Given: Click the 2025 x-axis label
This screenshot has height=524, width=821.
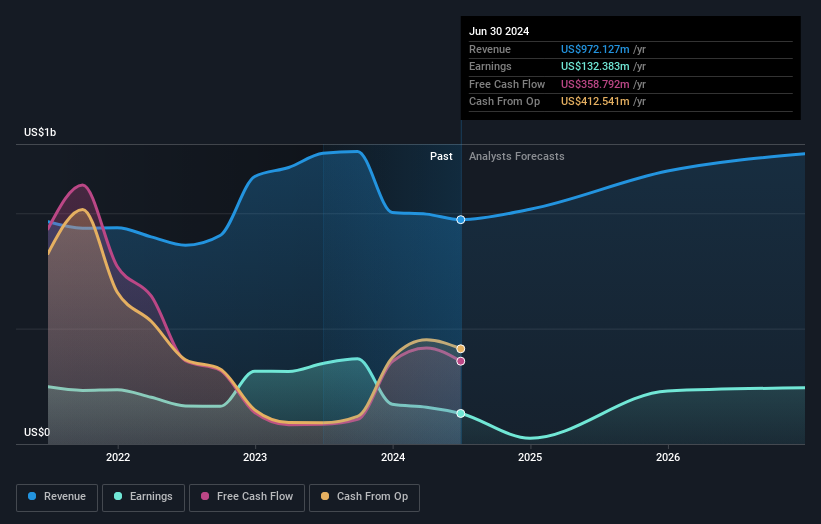Looking at the screenshot, I should pos(530,457).
